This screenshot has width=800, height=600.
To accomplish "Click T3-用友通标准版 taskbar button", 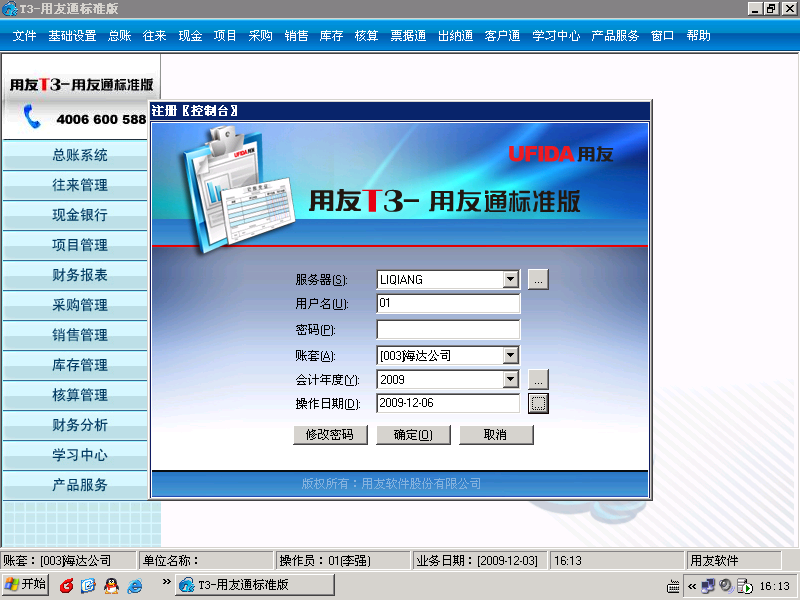I will (x=255, y=585).
